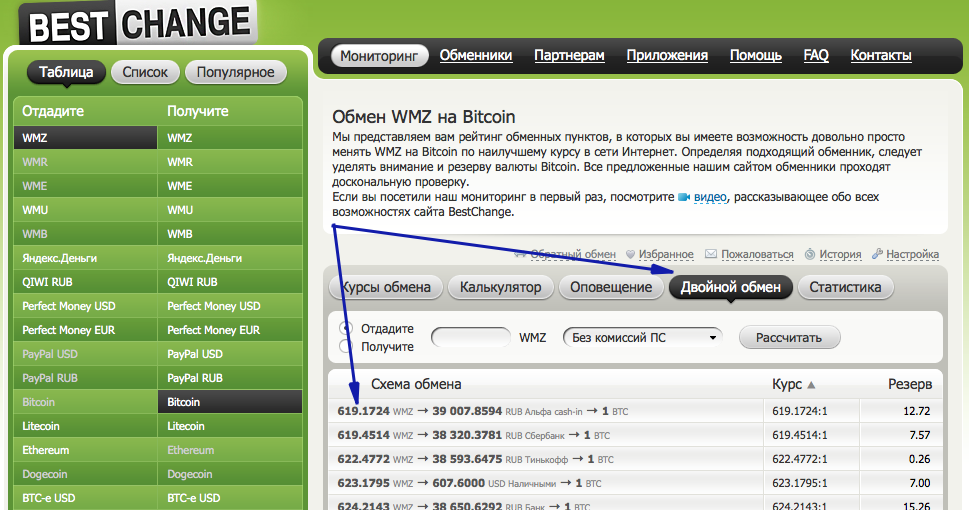Click the wrench icon beside Настройка
This screenshot has width=969, height=510.
pos(877,255)
